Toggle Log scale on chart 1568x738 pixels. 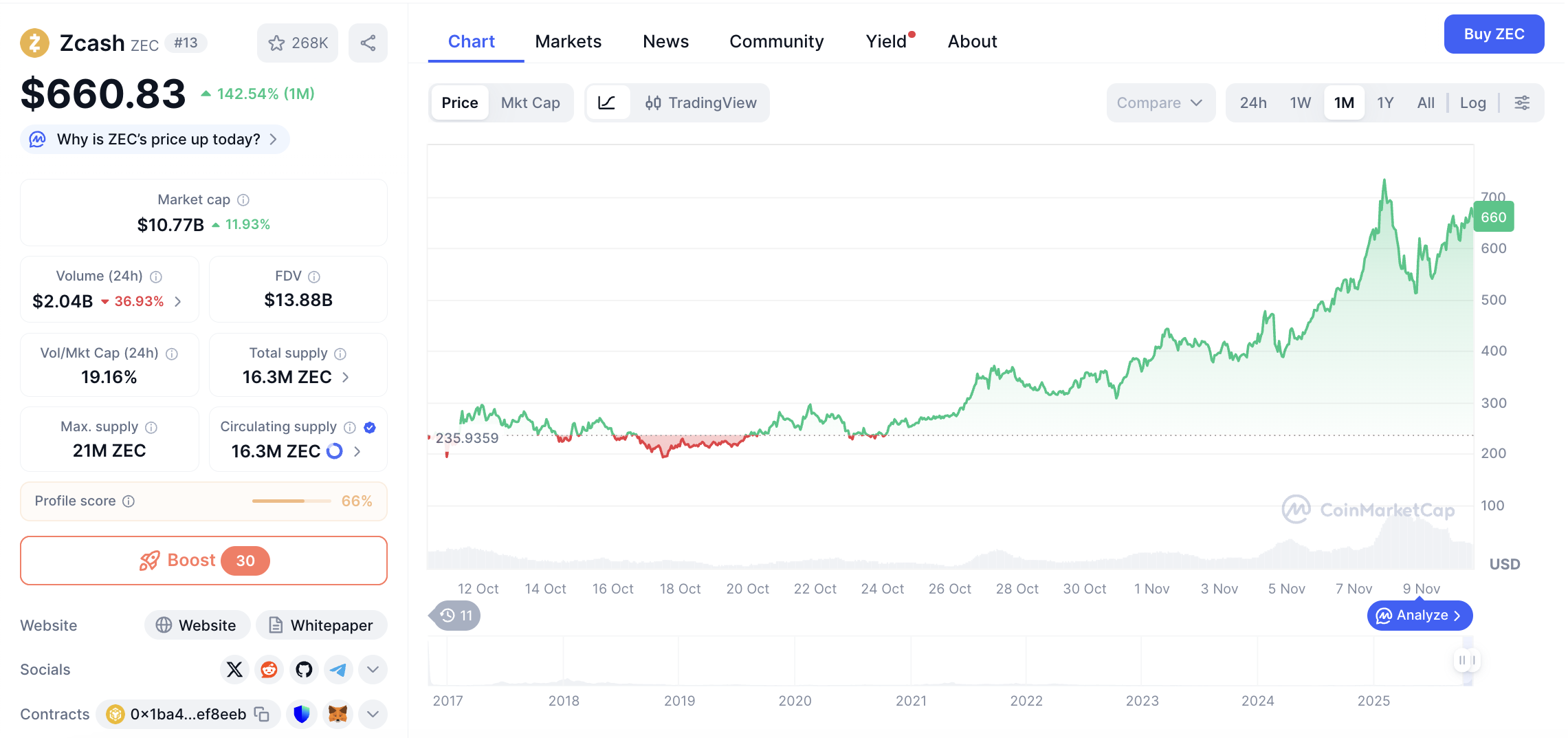(x=1472, y=103)
